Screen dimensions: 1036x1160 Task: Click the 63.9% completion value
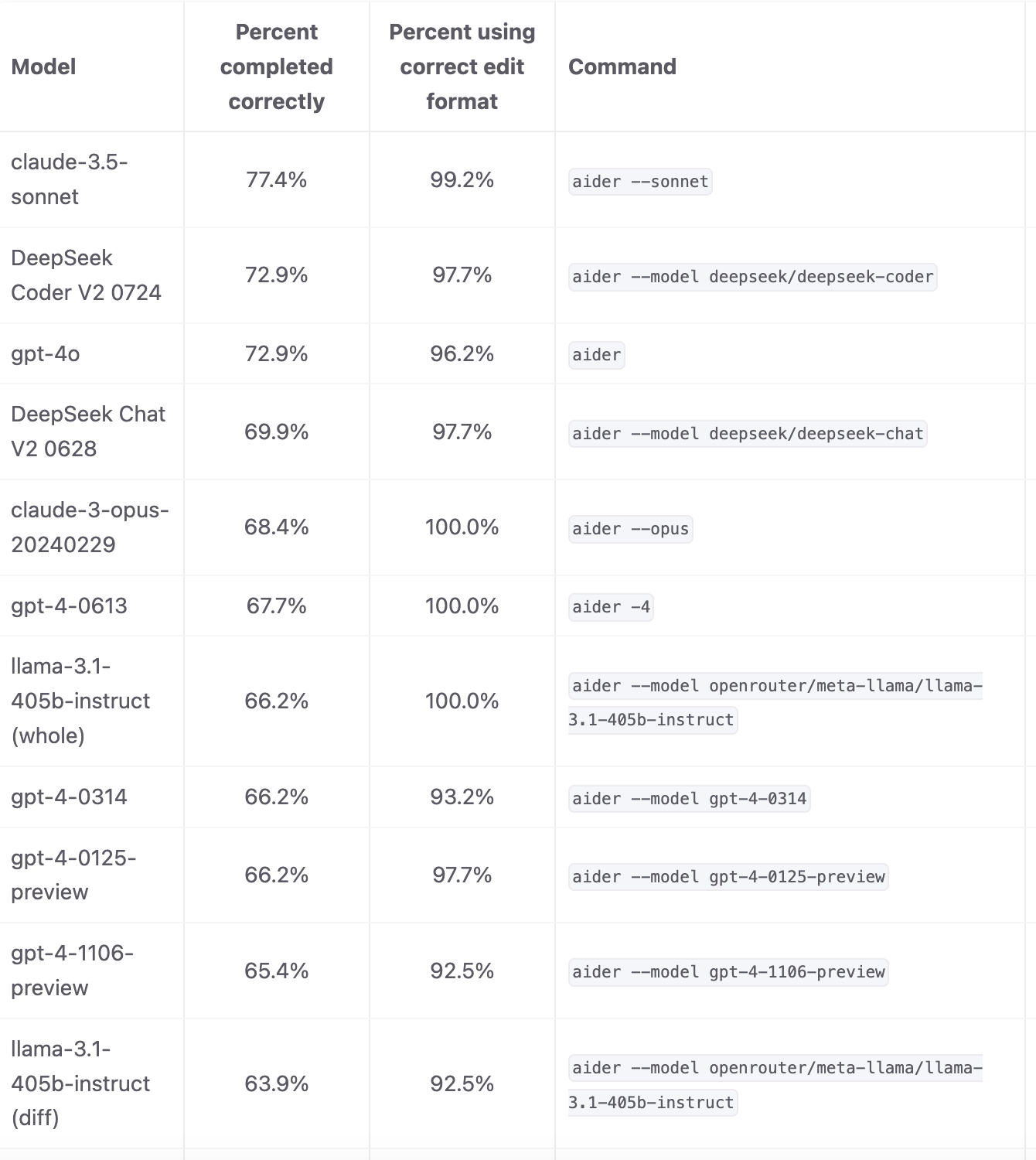[276, 1083]
